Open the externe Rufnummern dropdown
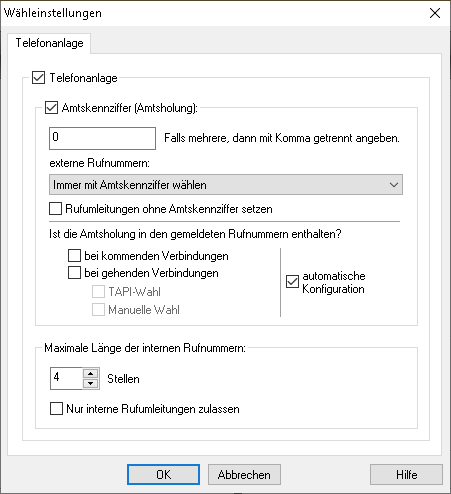This screenshot has height=494, width=451. click(x=226, y=185)
